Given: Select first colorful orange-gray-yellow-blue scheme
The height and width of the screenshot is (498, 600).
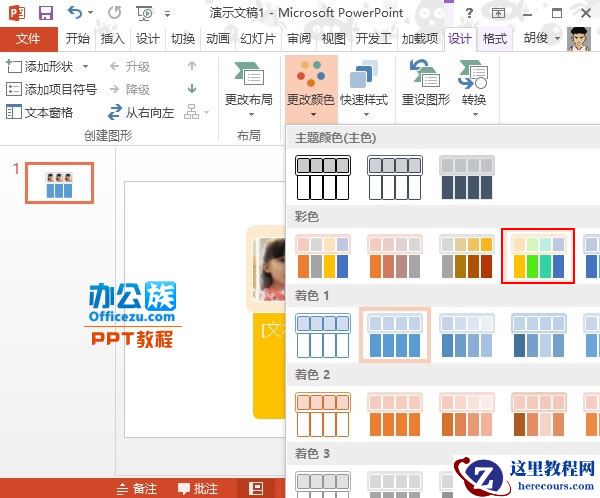Looking at the screenshot, I should (x=323, y=256).
